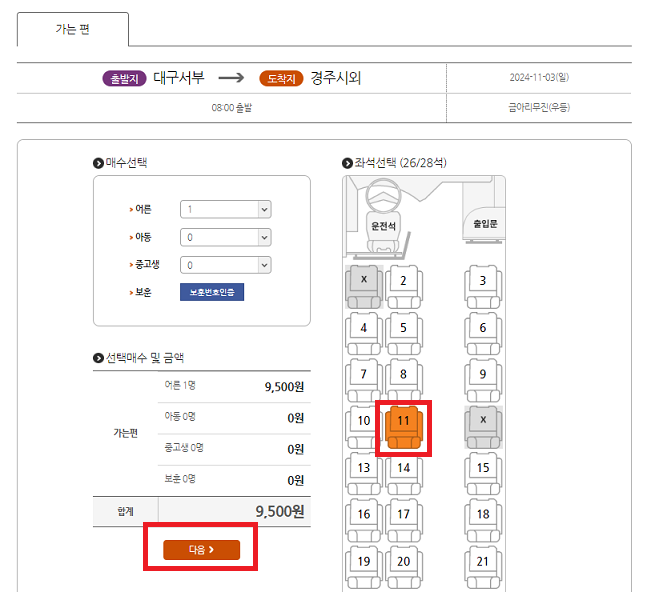Click the 대구서부 departure text
651x592 pixels.
click(179, 78)
